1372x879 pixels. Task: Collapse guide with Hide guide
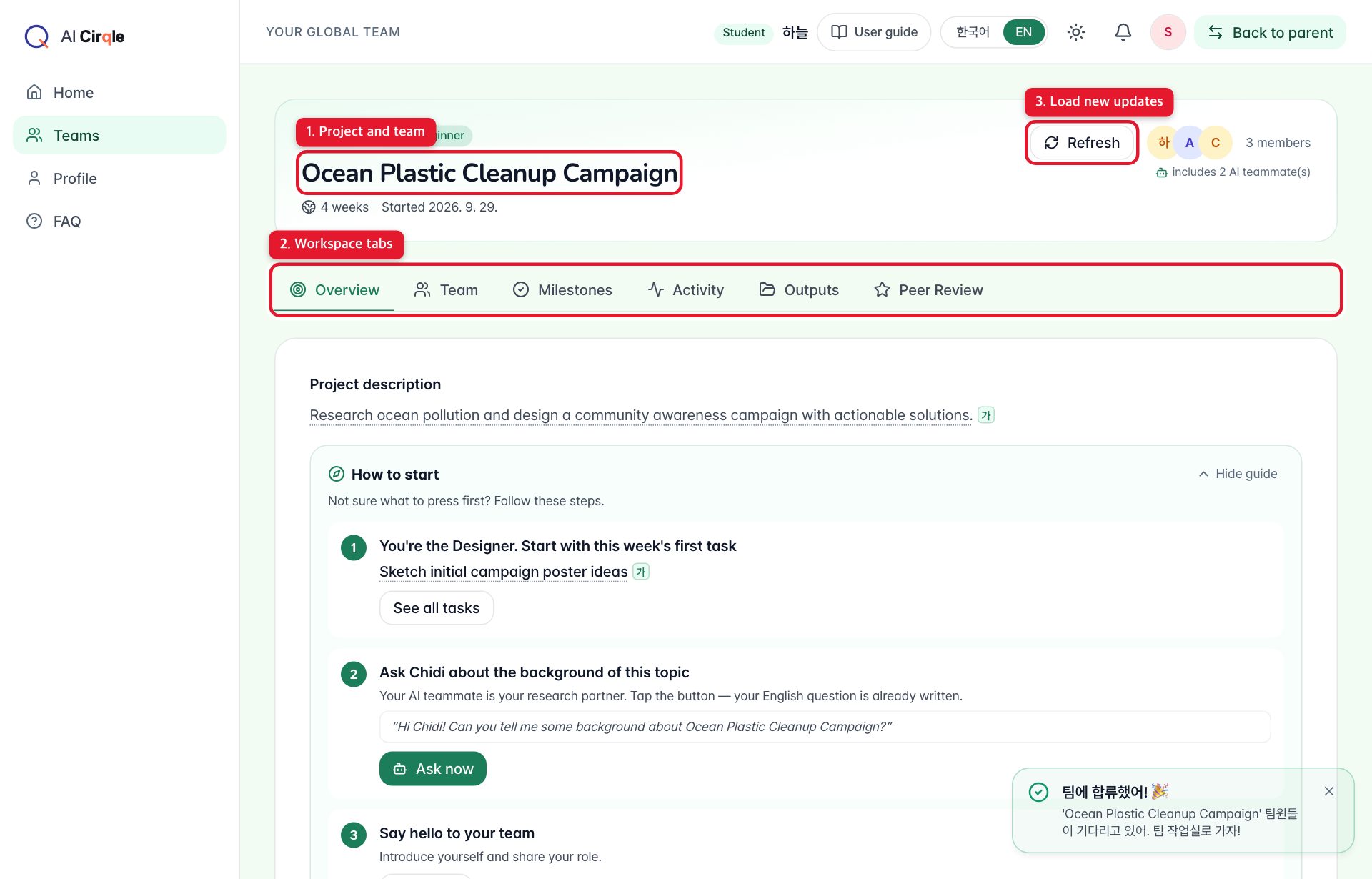click(x=1238, y=474)
